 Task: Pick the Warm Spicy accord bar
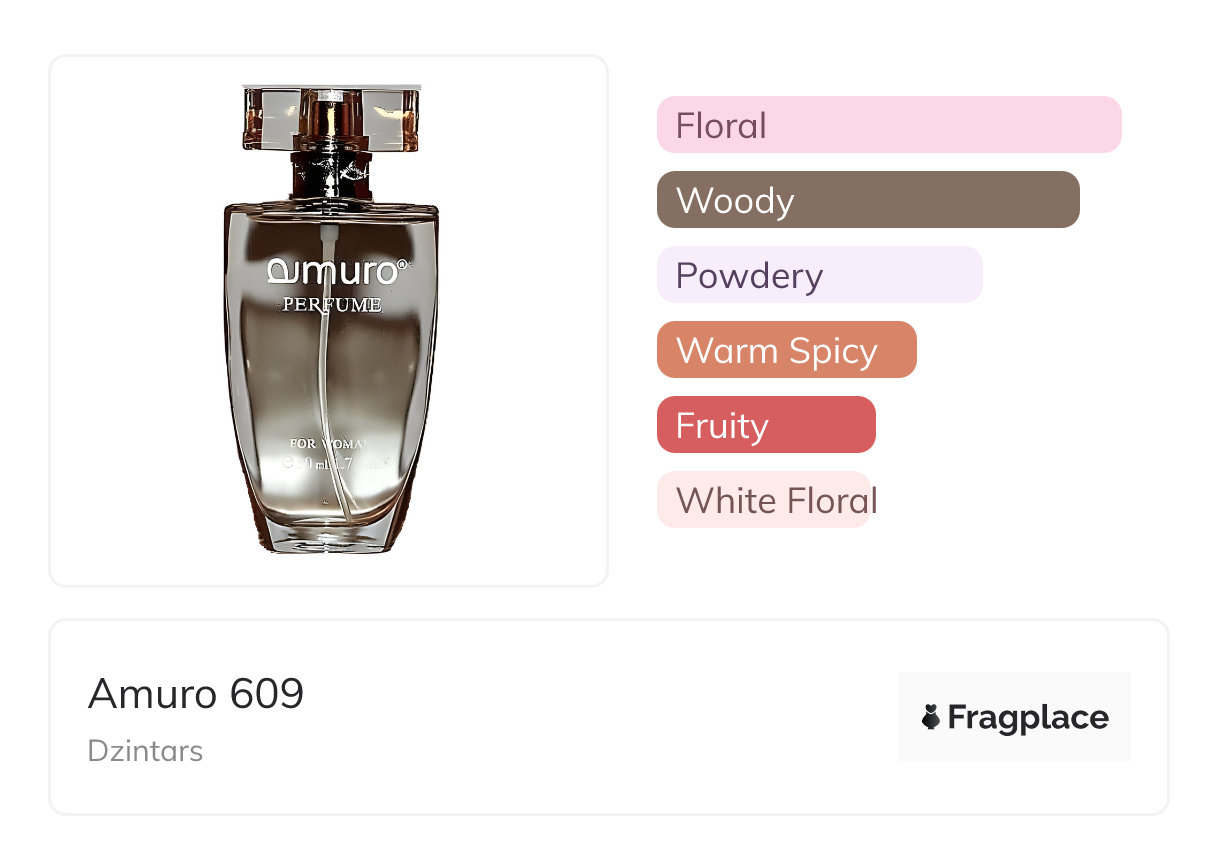[786, 350]
